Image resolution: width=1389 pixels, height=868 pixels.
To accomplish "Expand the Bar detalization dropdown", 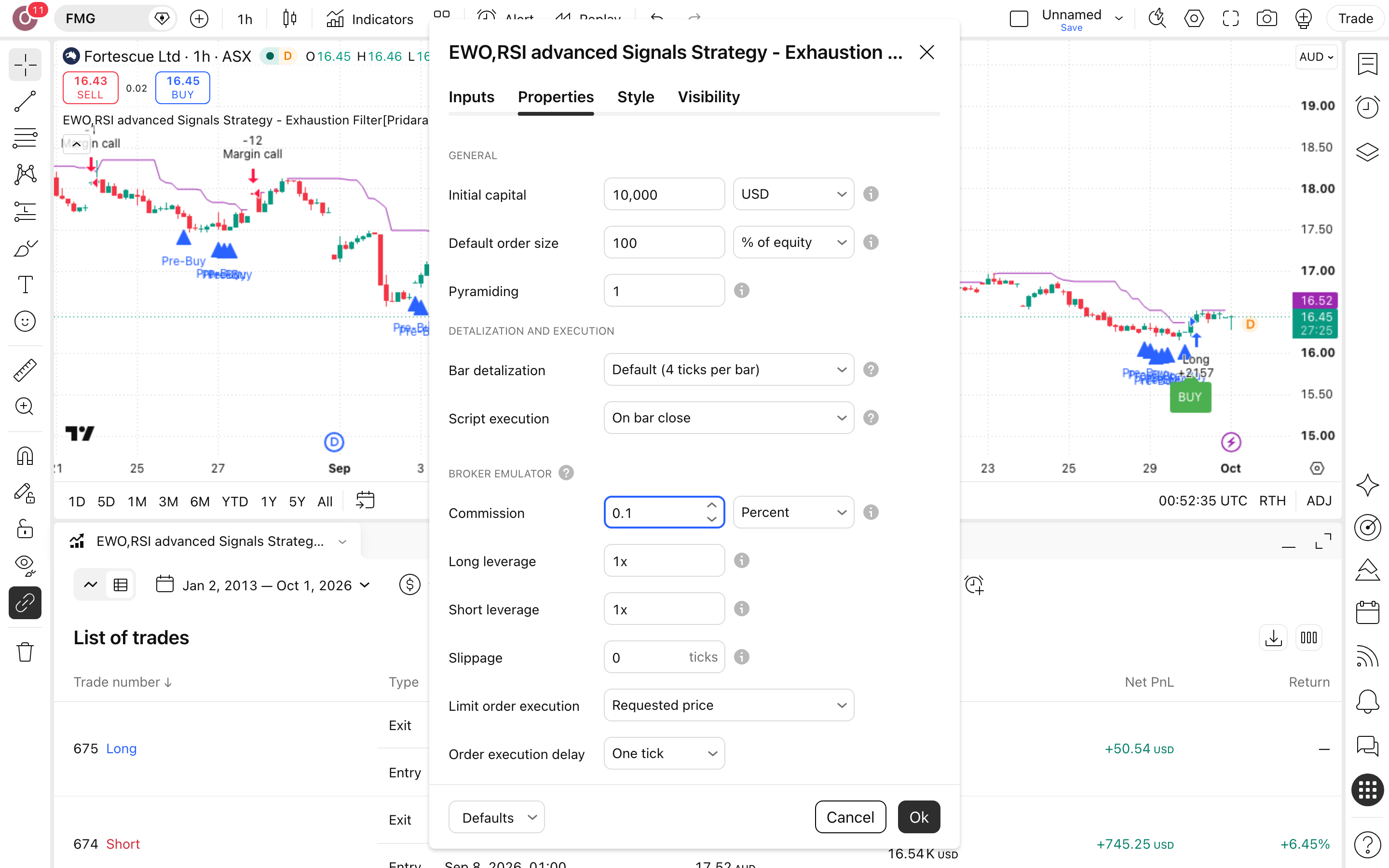I will point(728,370).
